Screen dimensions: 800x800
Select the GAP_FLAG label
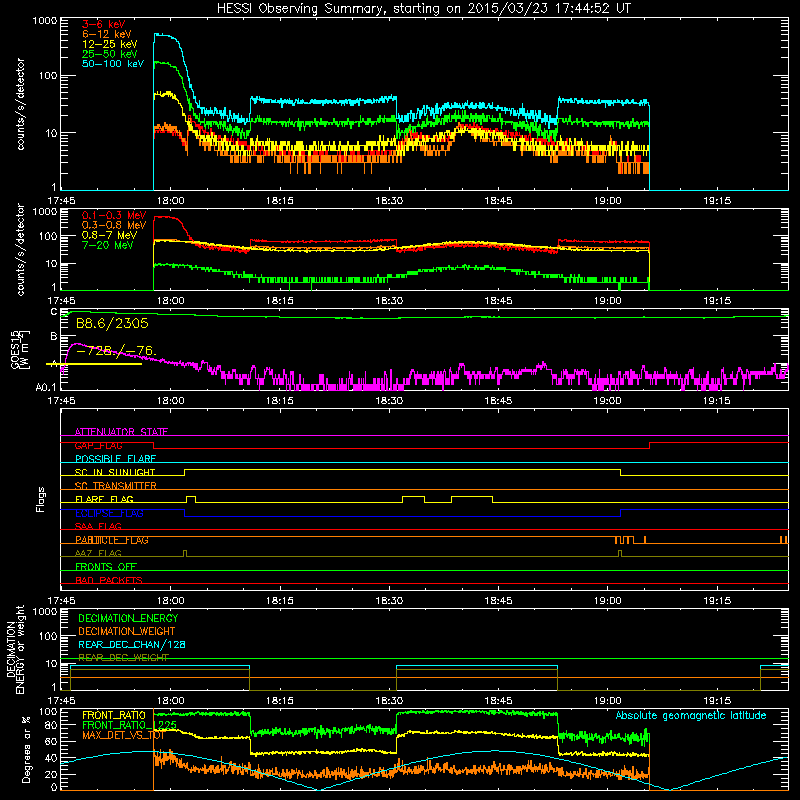(x=98, y=445)
